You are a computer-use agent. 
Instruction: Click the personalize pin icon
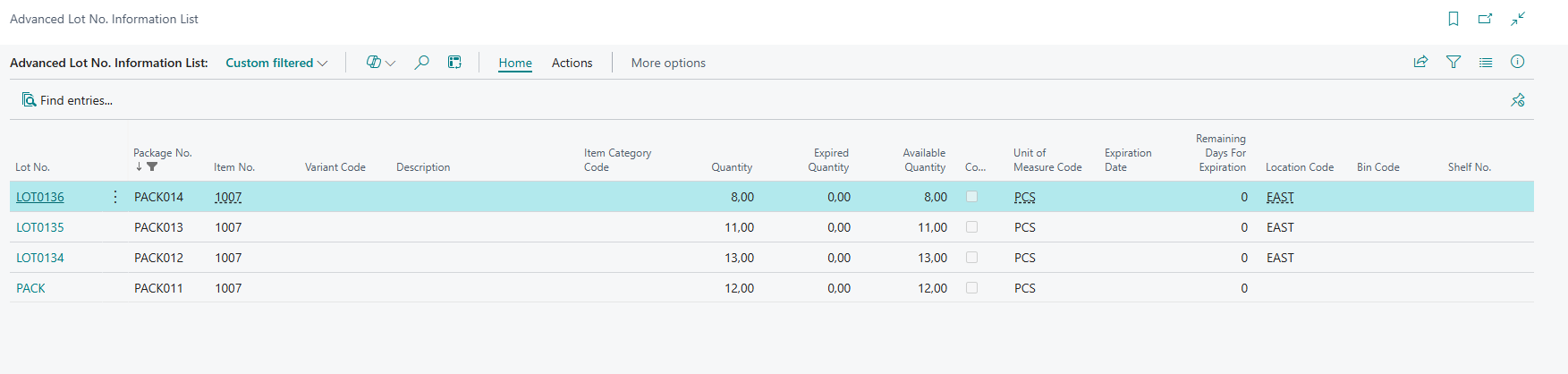tap(1517, 100)
